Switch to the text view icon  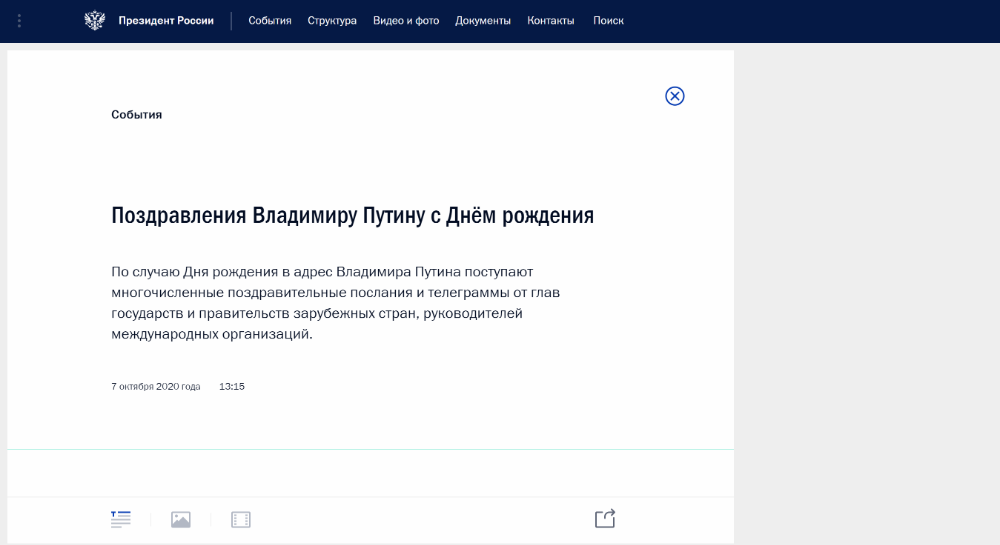121,520
